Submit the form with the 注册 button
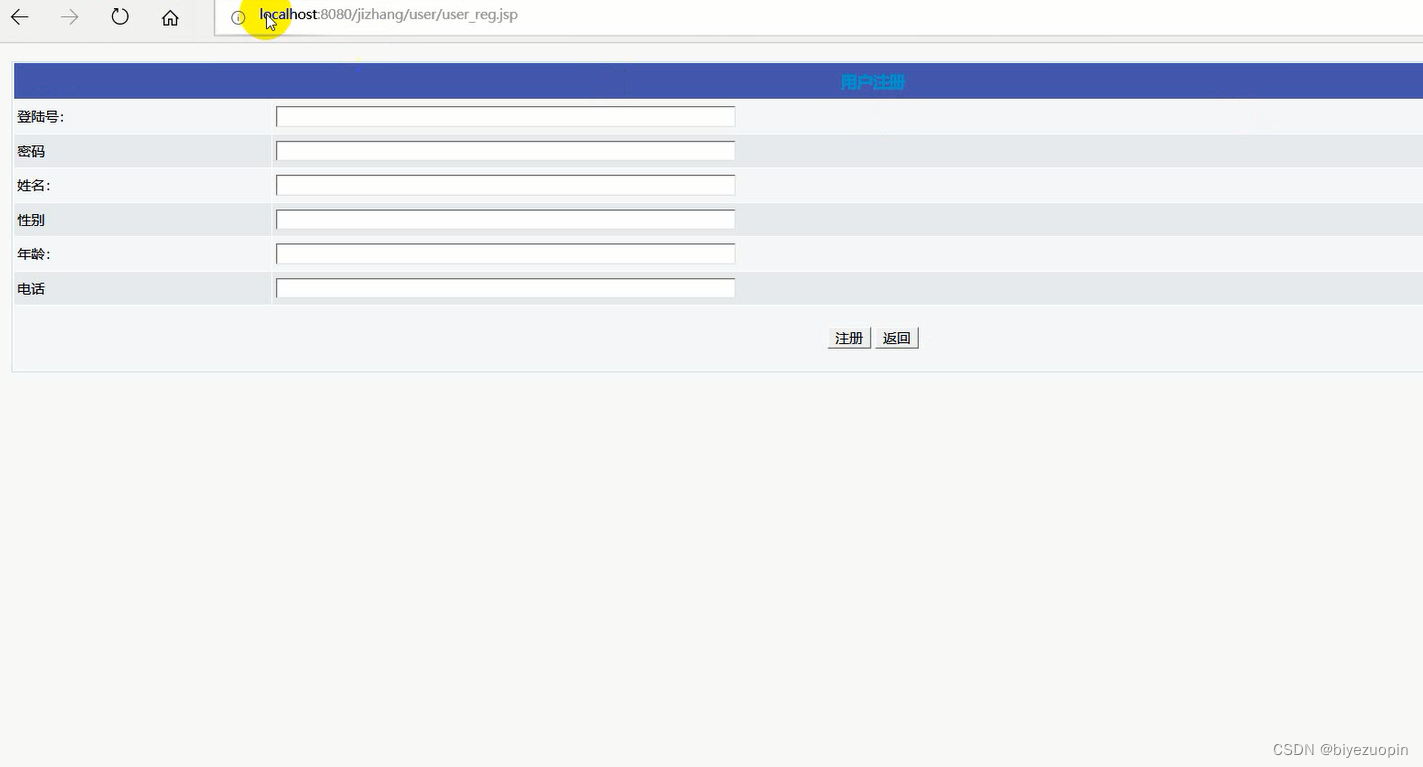This screenshot has width=1423, height=767. coord(849,338)
